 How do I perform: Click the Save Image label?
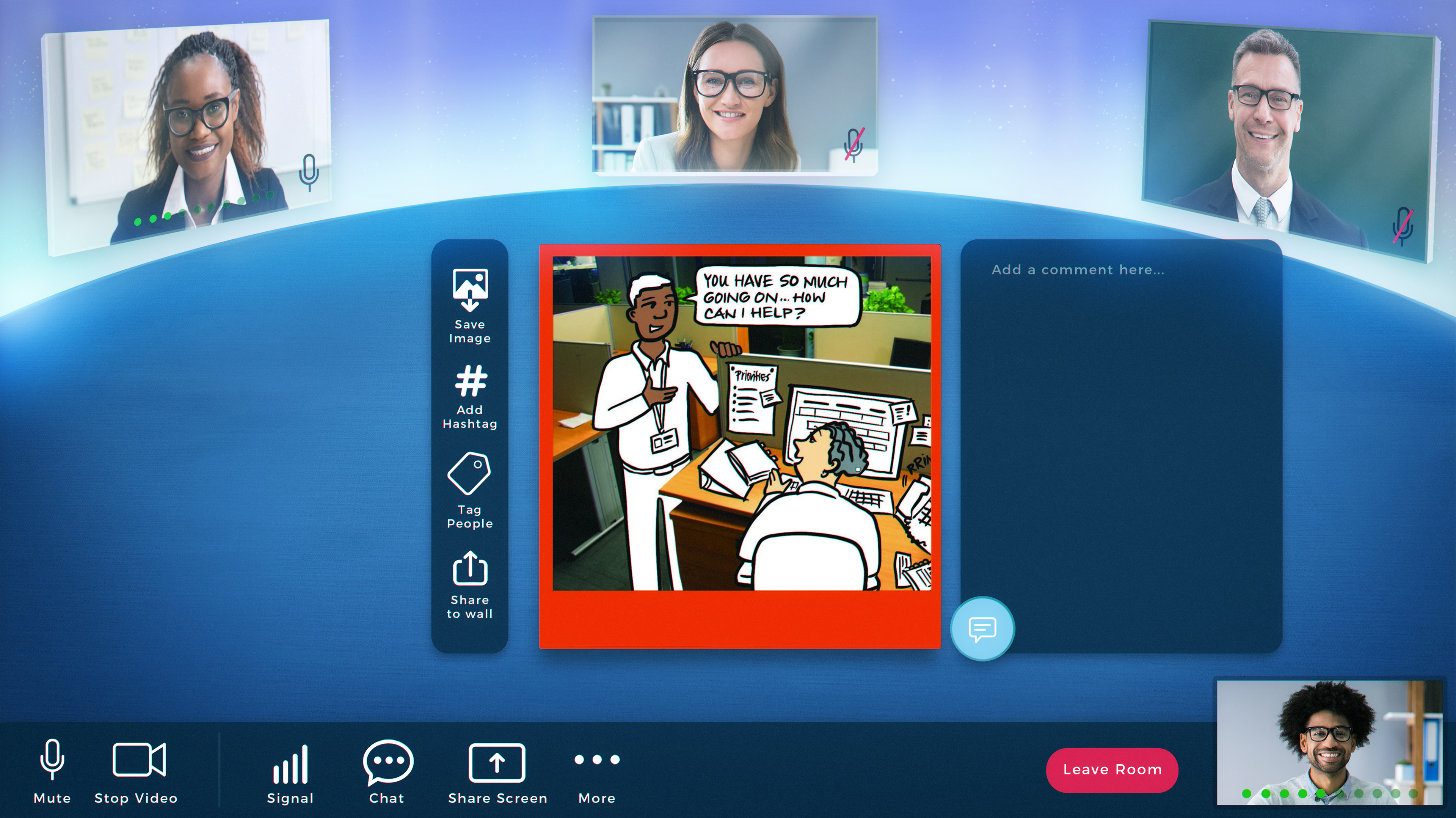pos(470,331)
